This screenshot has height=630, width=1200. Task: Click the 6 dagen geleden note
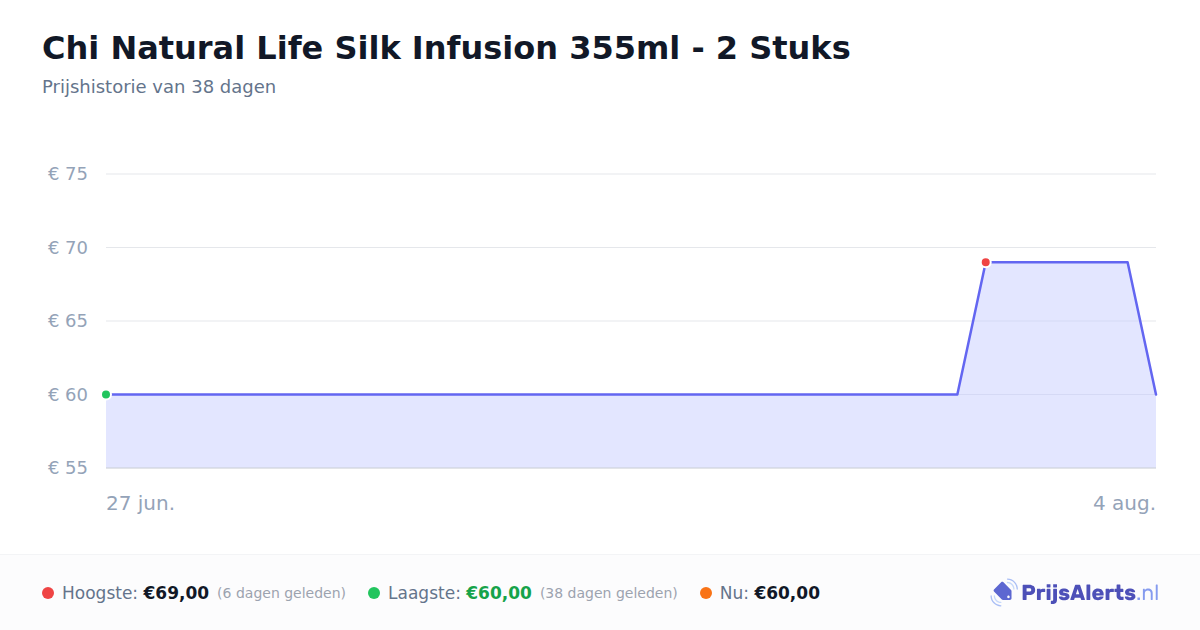[281, 593]
